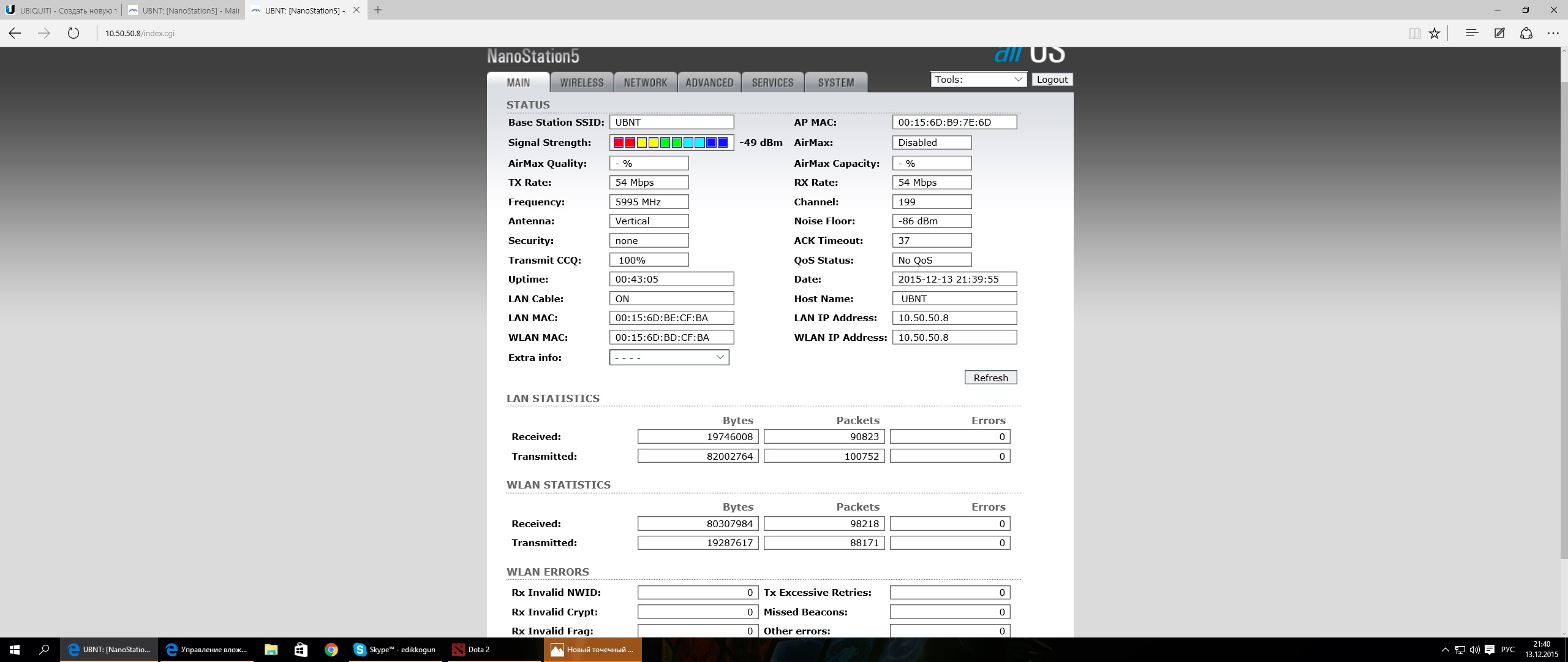Click the Refresh button
The height and width of the screenshot is (662, 1568).
pos(990,378)
